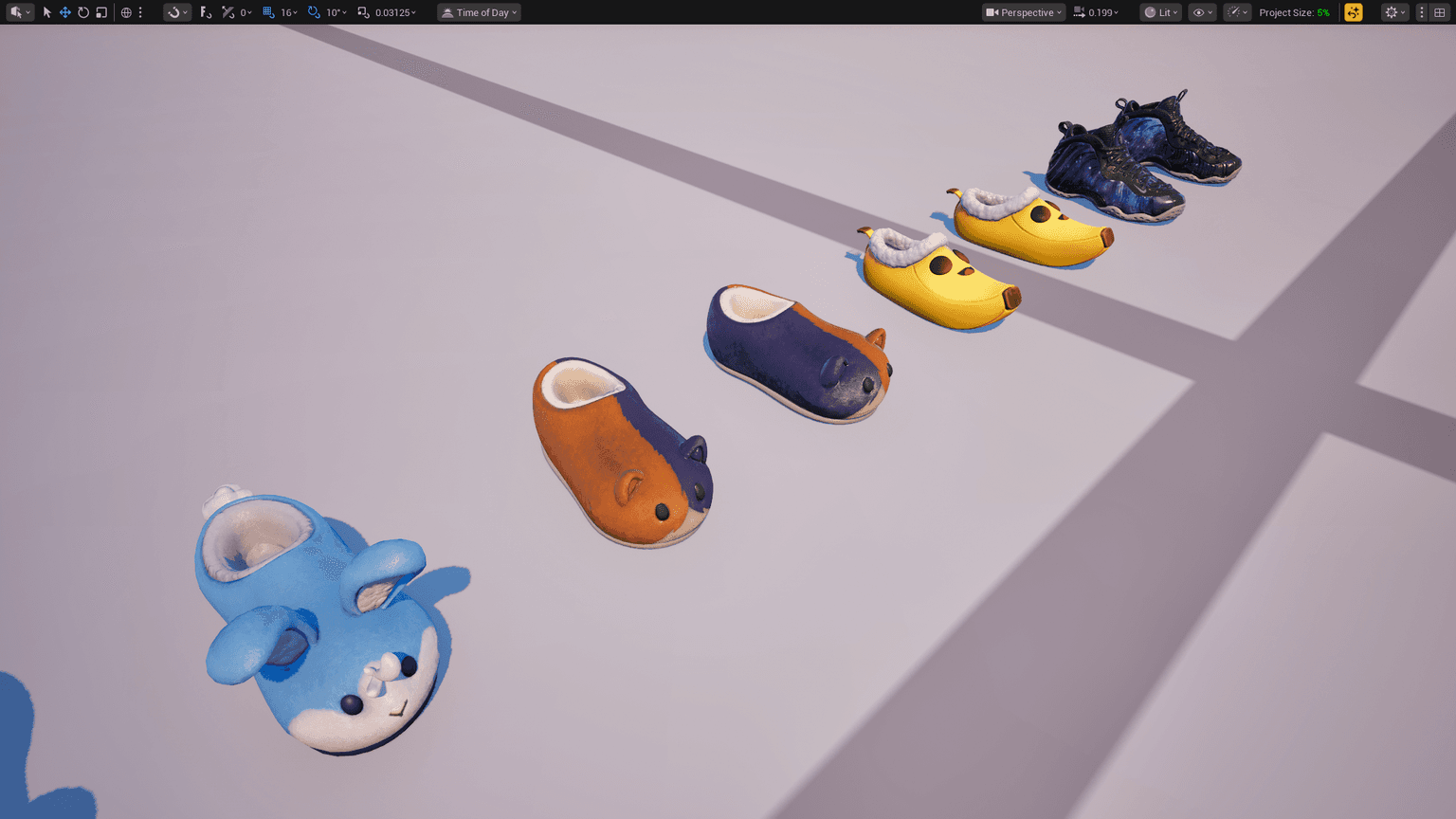The image size is (1456, 819).
Task: Open the scale snap 0.03125 dropdown
Action: coord(395,12)
